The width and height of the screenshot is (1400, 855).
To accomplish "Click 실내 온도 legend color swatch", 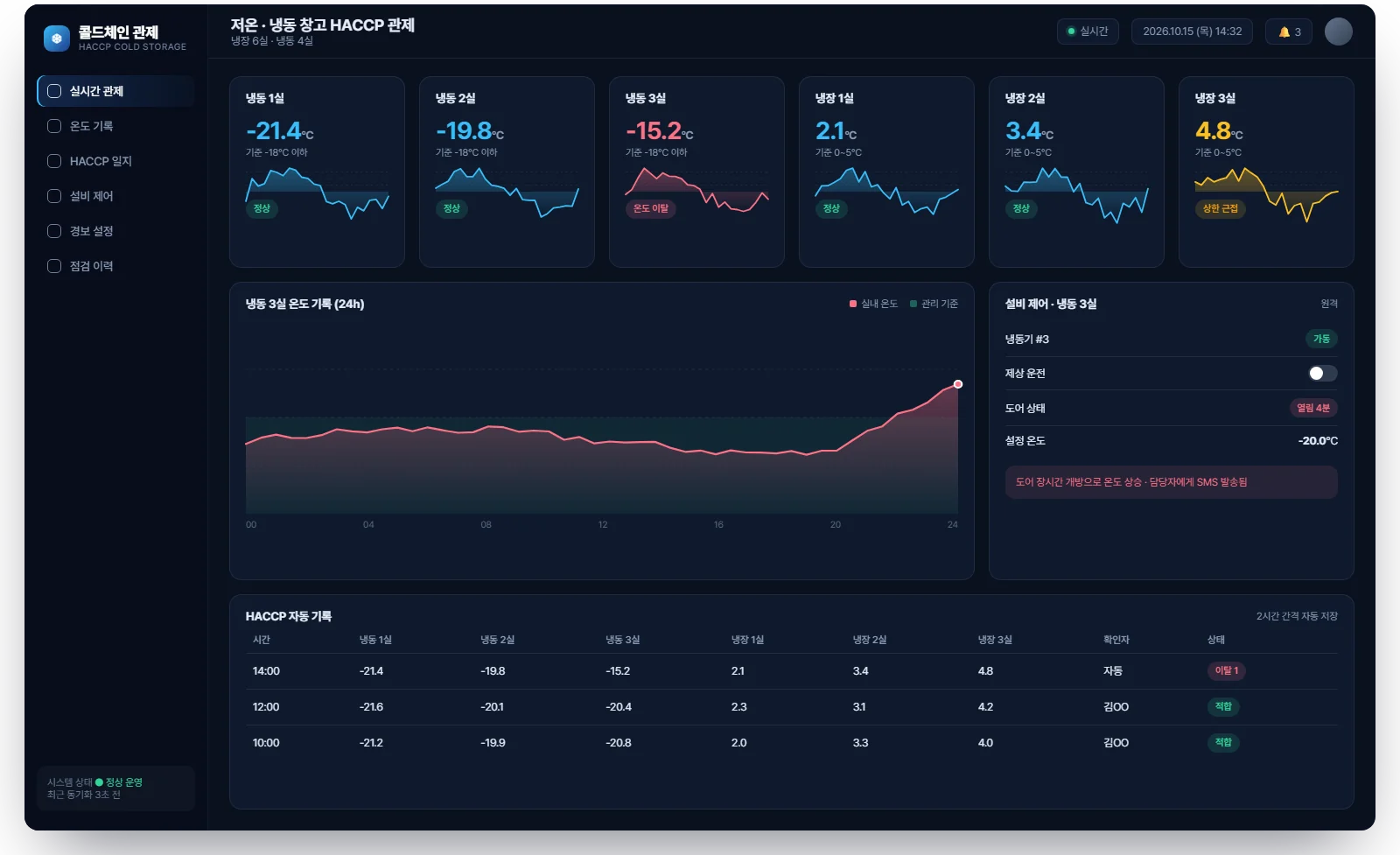I will point(853,304).
